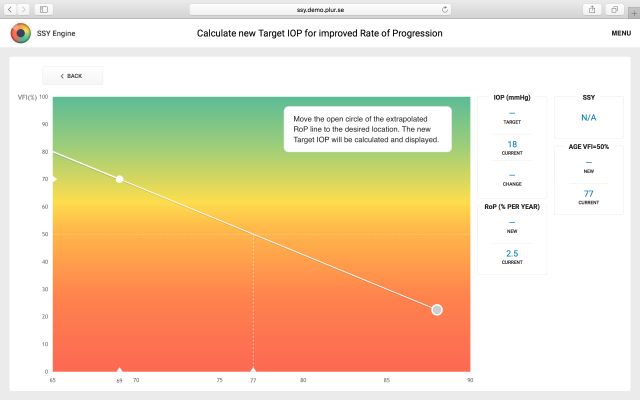Click the filled circle at age 69
This screenshot has width=640, height=400.
point(120,179)
